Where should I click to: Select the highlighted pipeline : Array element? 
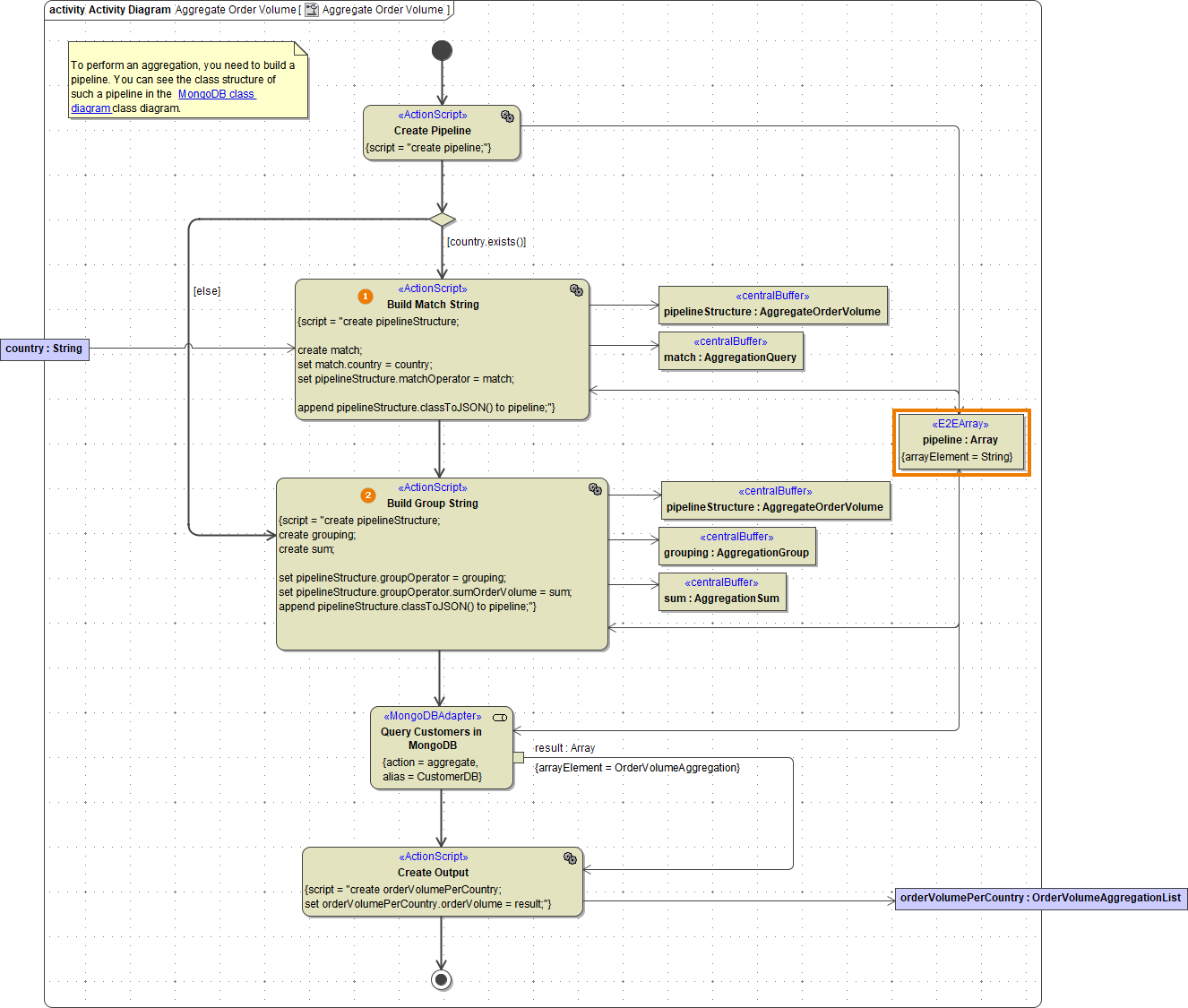click(961, 441)
